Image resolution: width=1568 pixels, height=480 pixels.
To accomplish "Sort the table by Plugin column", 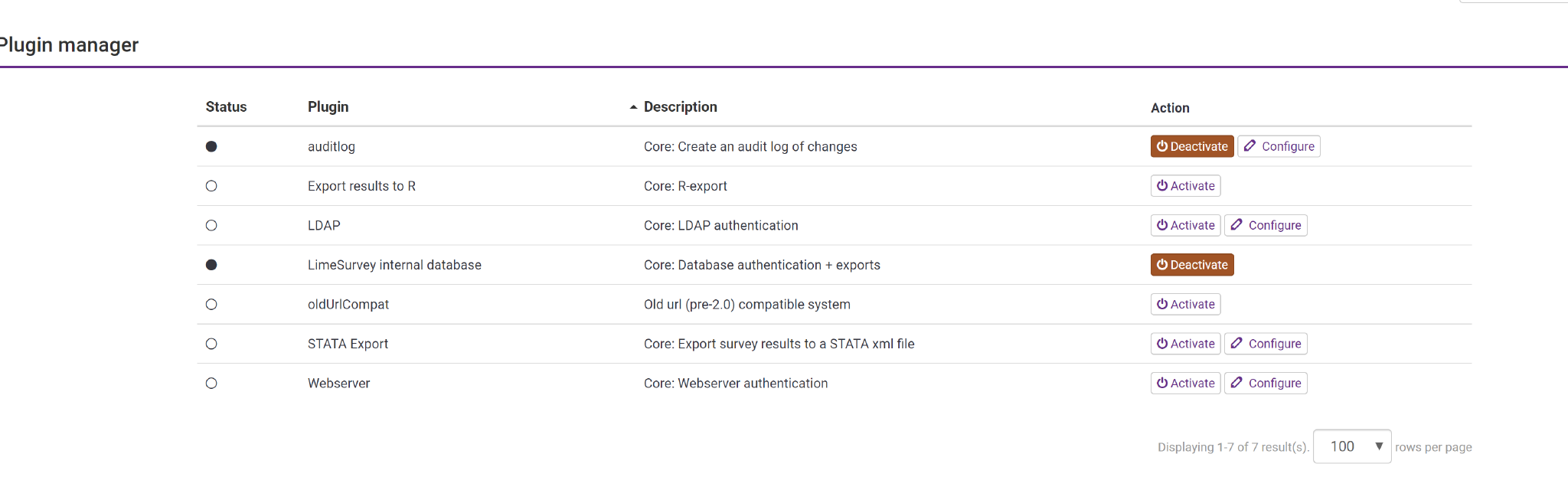I will (x=328, y=107).
